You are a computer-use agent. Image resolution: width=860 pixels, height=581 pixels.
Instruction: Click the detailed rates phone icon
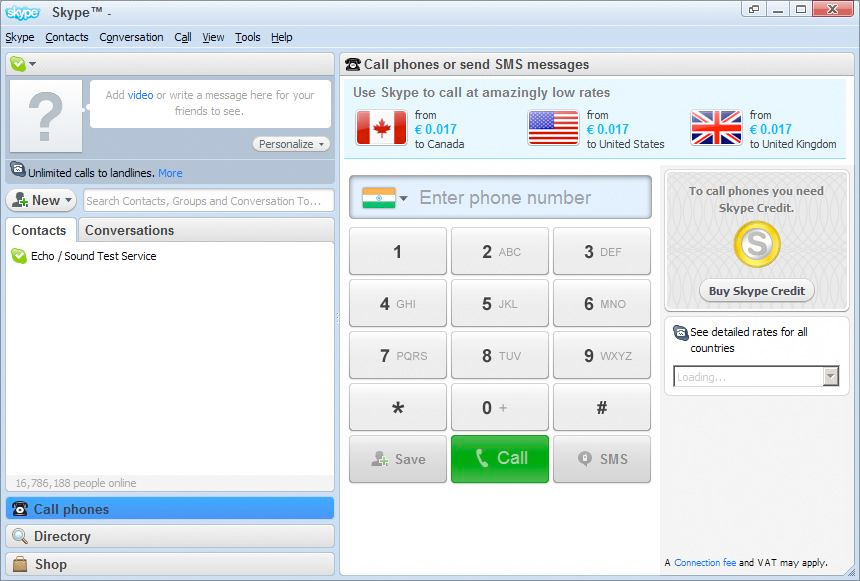coord(680,332)
